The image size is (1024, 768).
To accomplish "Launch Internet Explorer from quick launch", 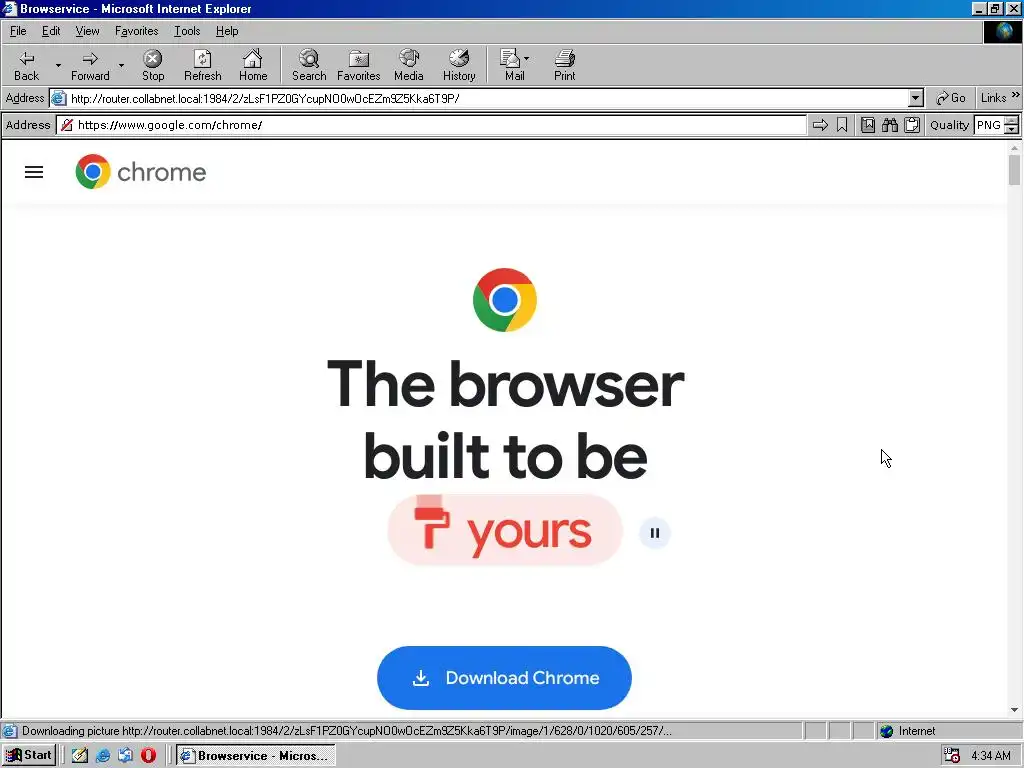I will (103, 756).
